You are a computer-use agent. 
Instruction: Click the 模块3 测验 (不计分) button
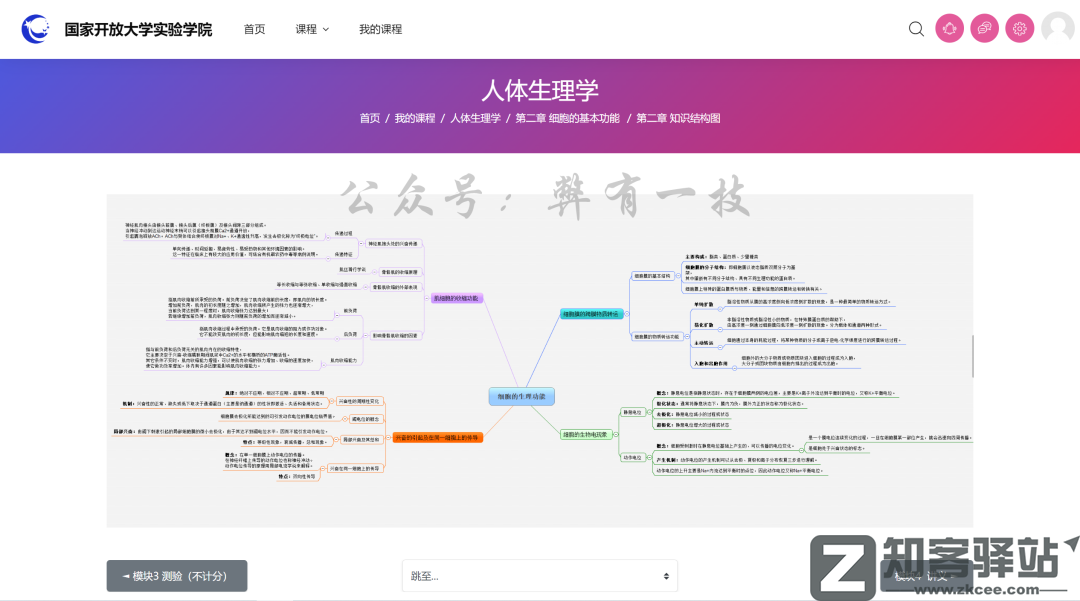click(176, 575)
